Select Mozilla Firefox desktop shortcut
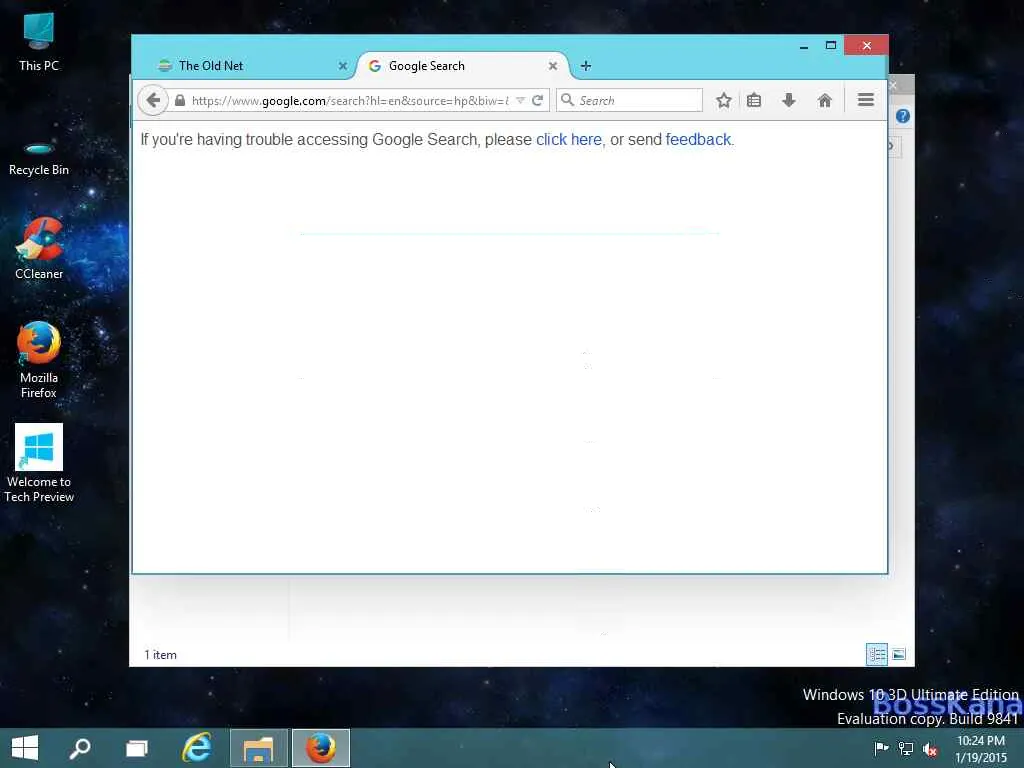The image size is (1024, 768). [x=39, y=360]
